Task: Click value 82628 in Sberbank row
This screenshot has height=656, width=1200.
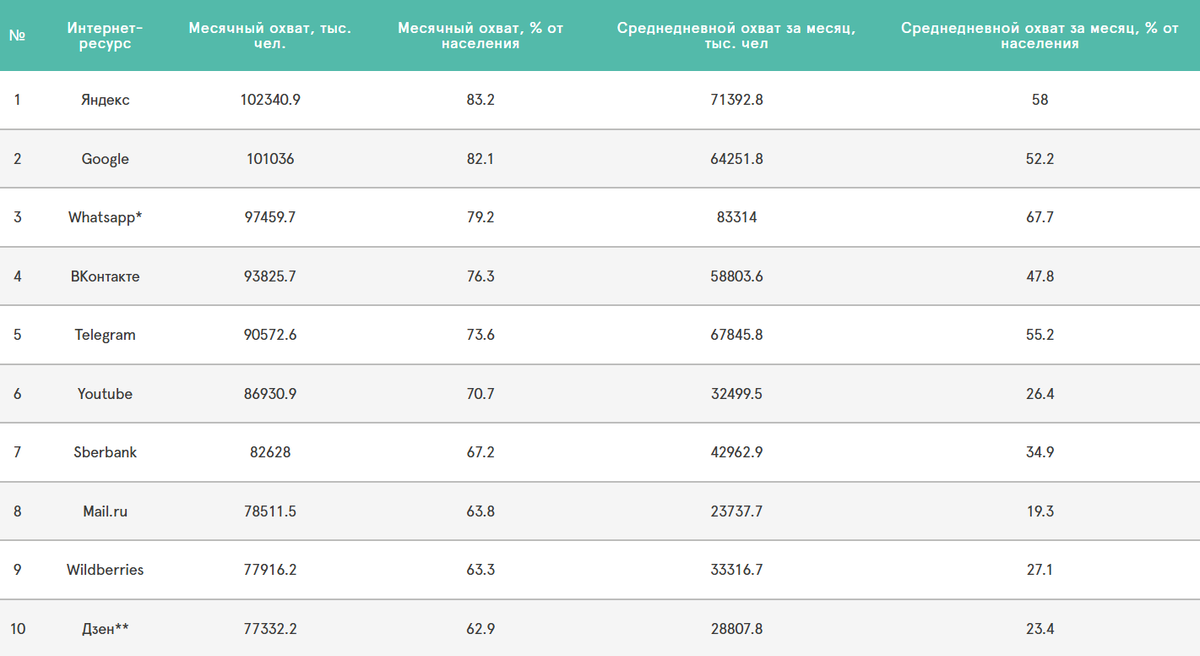Action: [x=270, y=452]
